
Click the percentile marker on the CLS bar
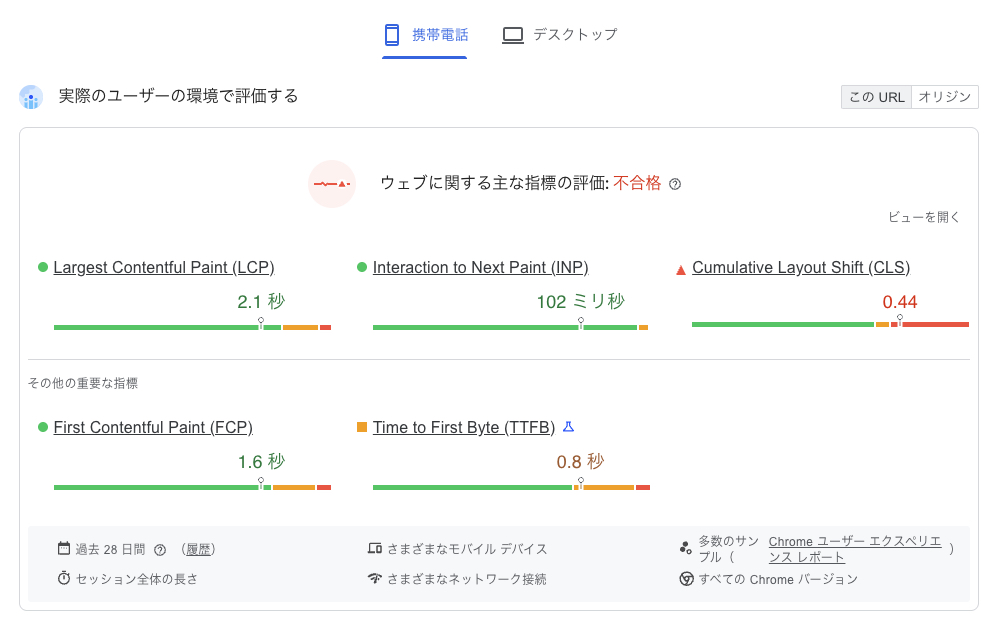pyautogui.click(x=898, y=318)
